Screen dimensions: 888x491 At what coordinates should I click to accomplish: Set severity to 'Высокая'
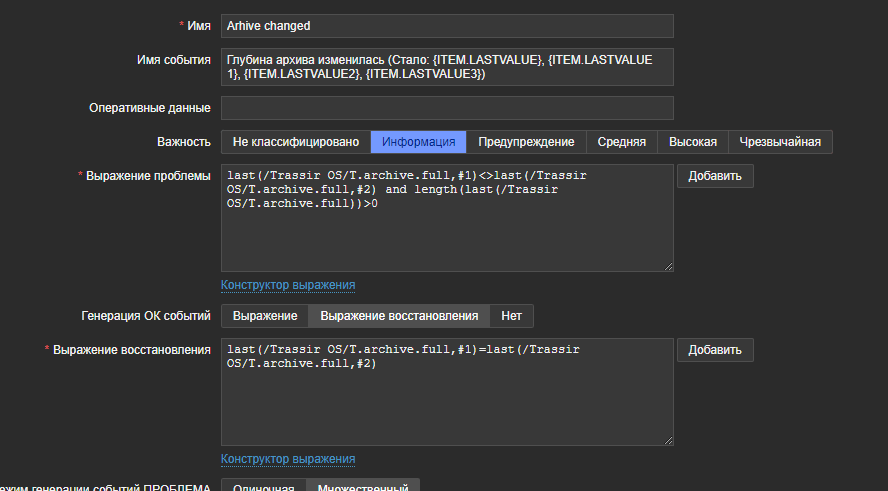pyautogui.click(x=693, y=142)
